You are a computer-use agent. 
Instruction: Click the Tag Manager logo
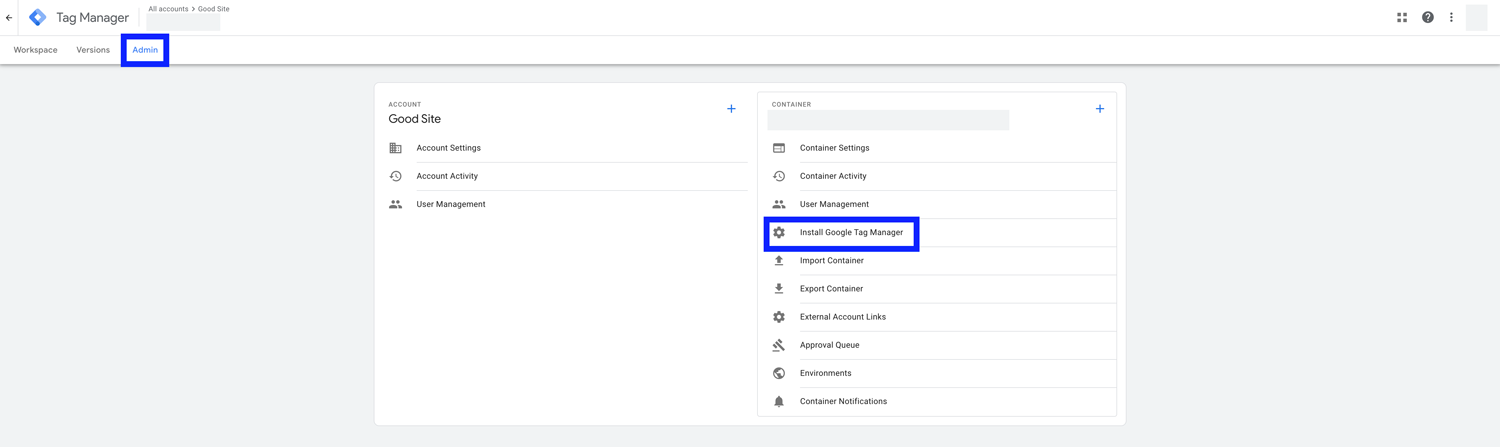(38, 18)
